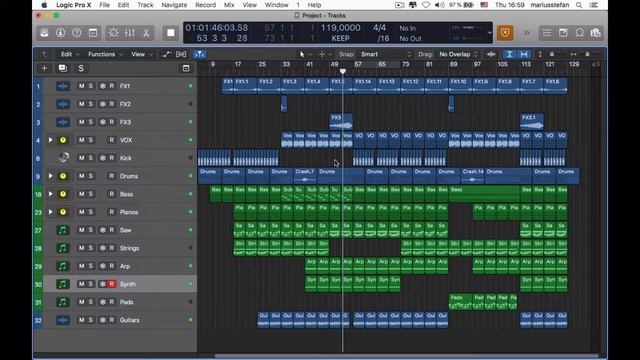Click the horizontal scrollbar at bottom
640x360 pixels.
[406, 356]
